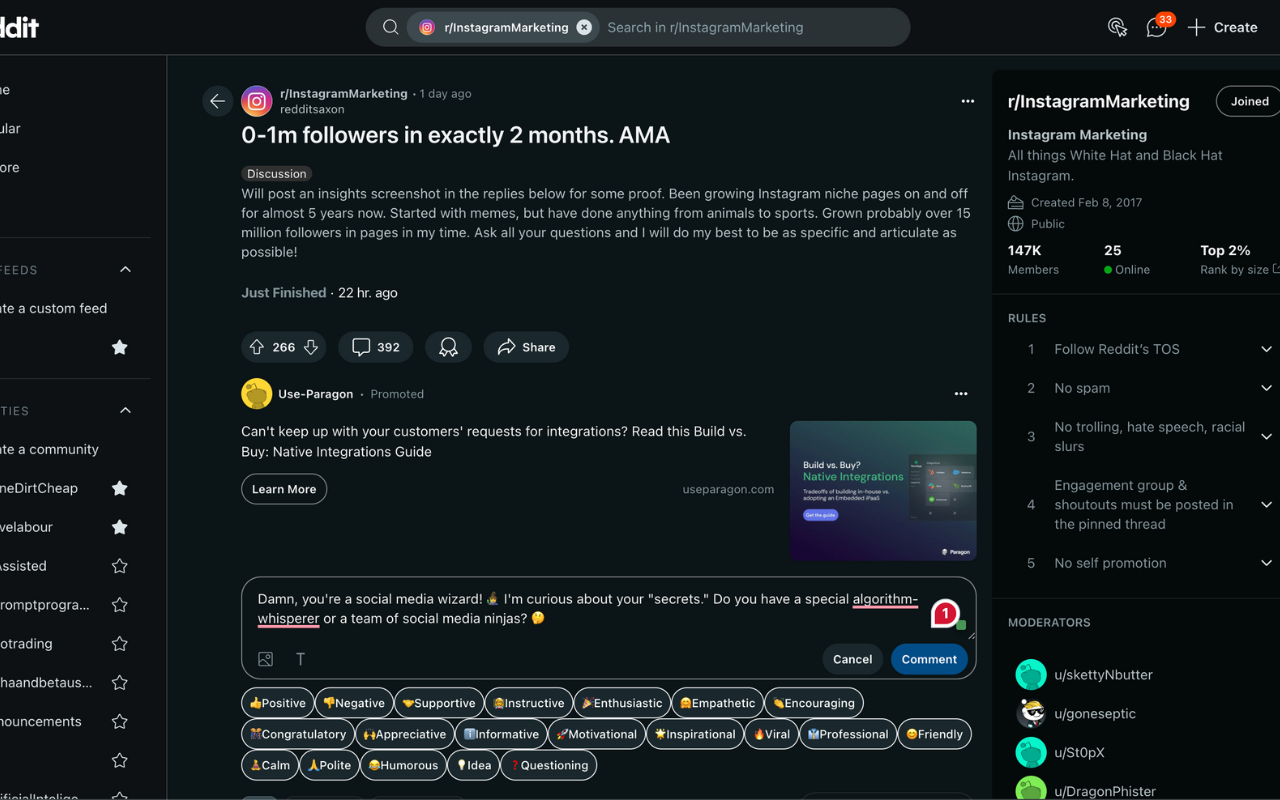Viewport: 1280px width, 800px height.
Task: Collapse the custom feeds sidebar section
Action: click(x=125, y=270)
